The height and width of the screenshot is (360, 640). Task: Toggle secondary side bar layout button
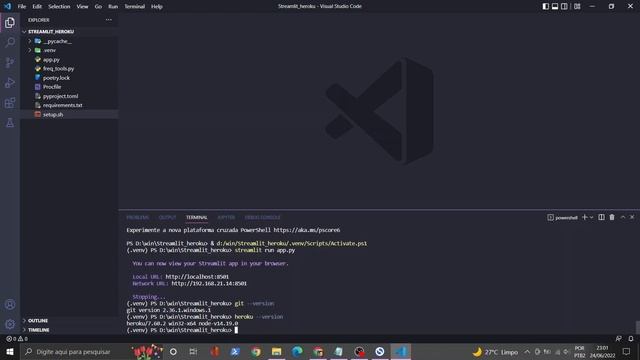point(564,6)
